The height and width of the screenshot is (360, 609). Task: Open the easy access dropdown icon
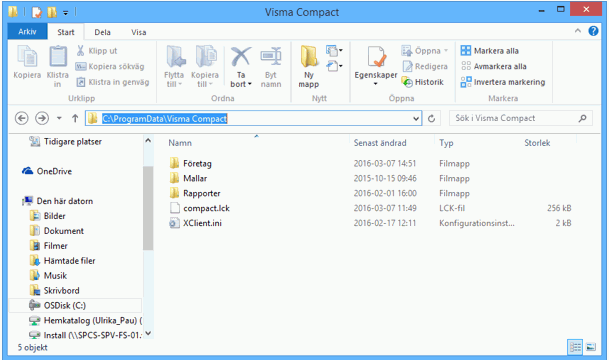pyautogui.click(x=334, y=66)
